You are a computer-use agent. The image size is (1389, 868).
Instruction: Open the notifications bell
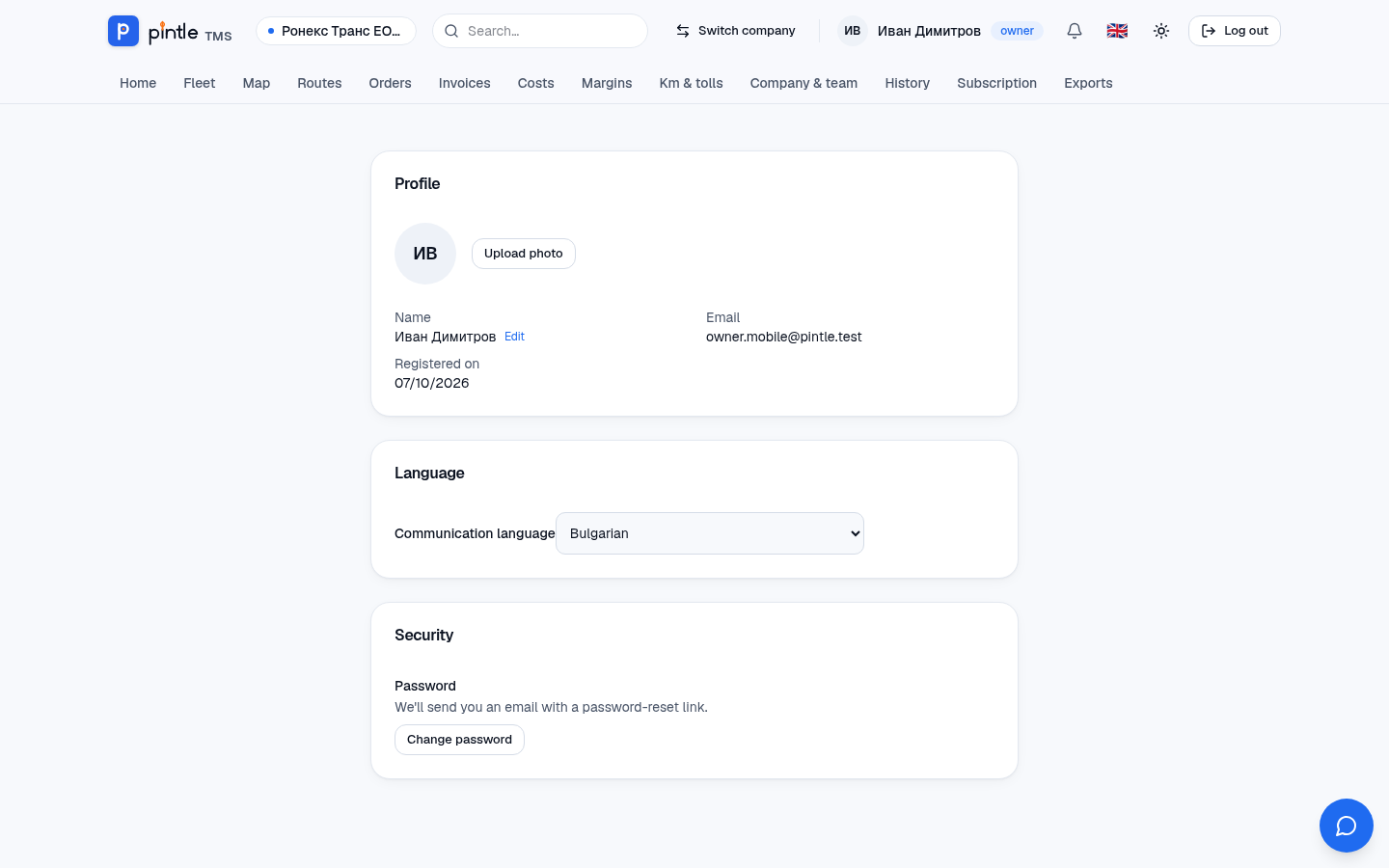coord(1075,31)
